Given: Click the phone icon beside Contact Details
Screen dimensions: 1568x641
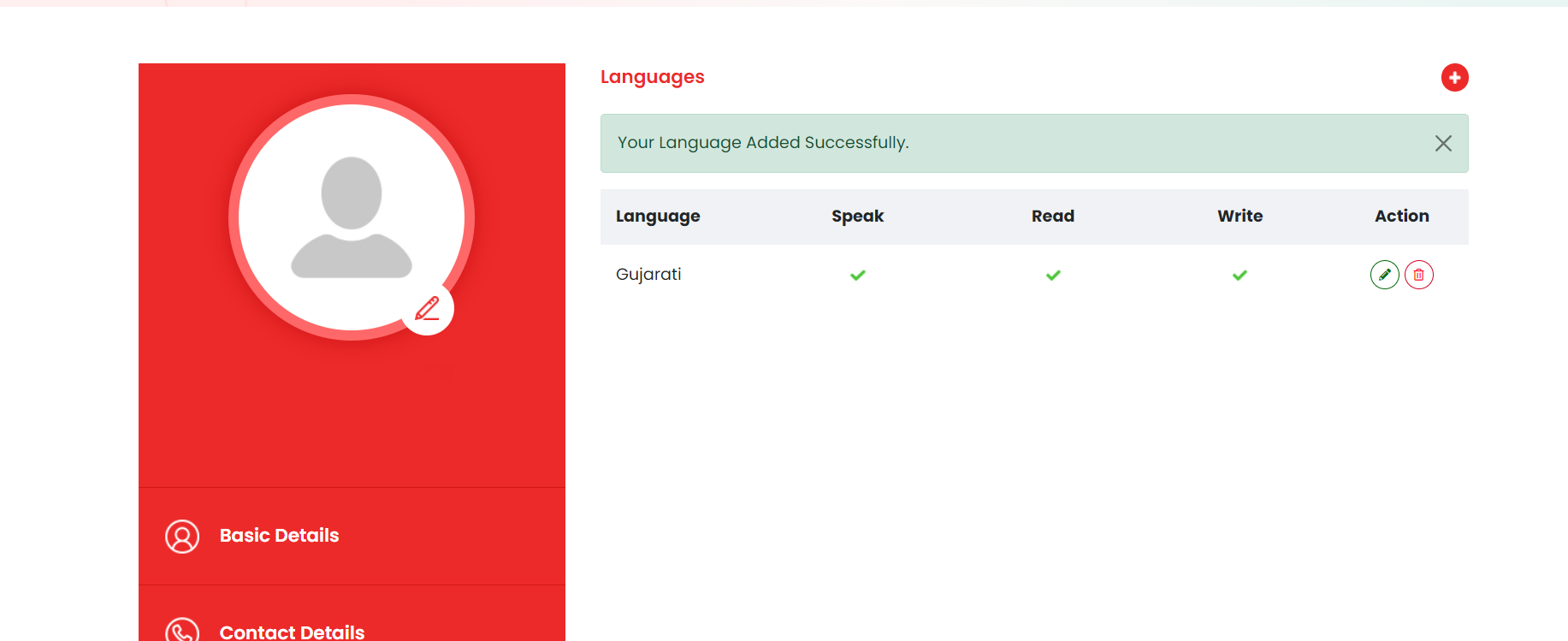Looking at the screenshot, I should [182, 632].
